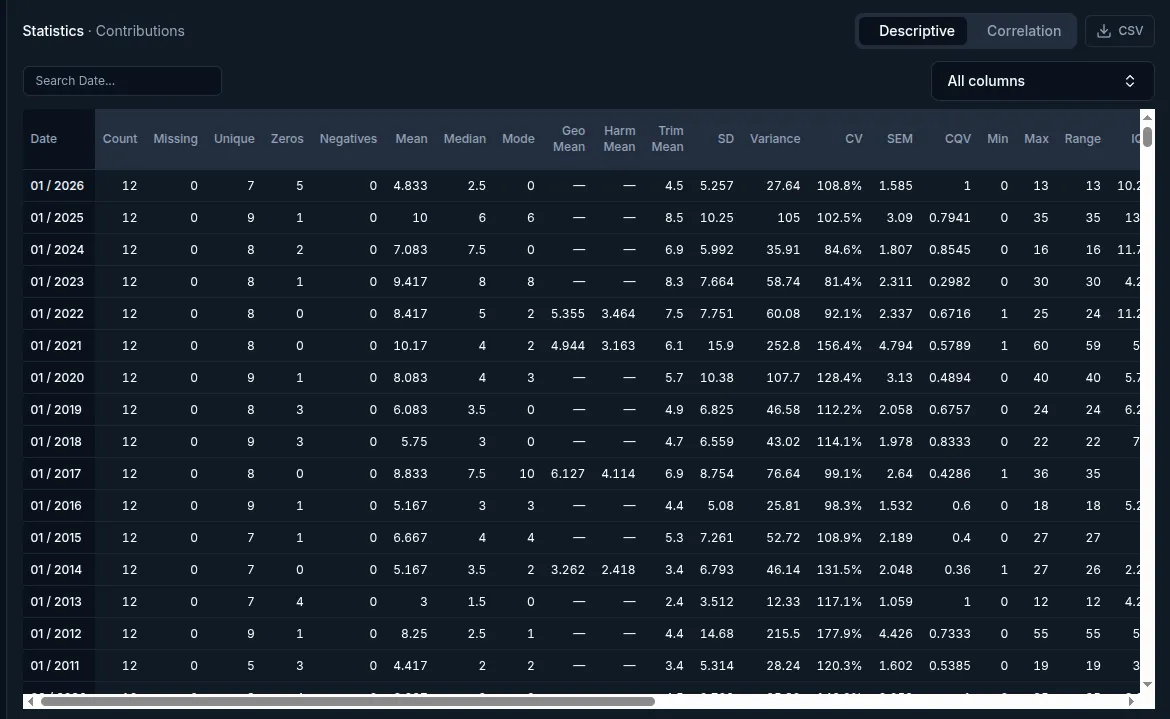Viewport: 1170px width, 719px height.
Task: Click vertical scrollbar up arrow
Action: click(x=1148, y=117)
